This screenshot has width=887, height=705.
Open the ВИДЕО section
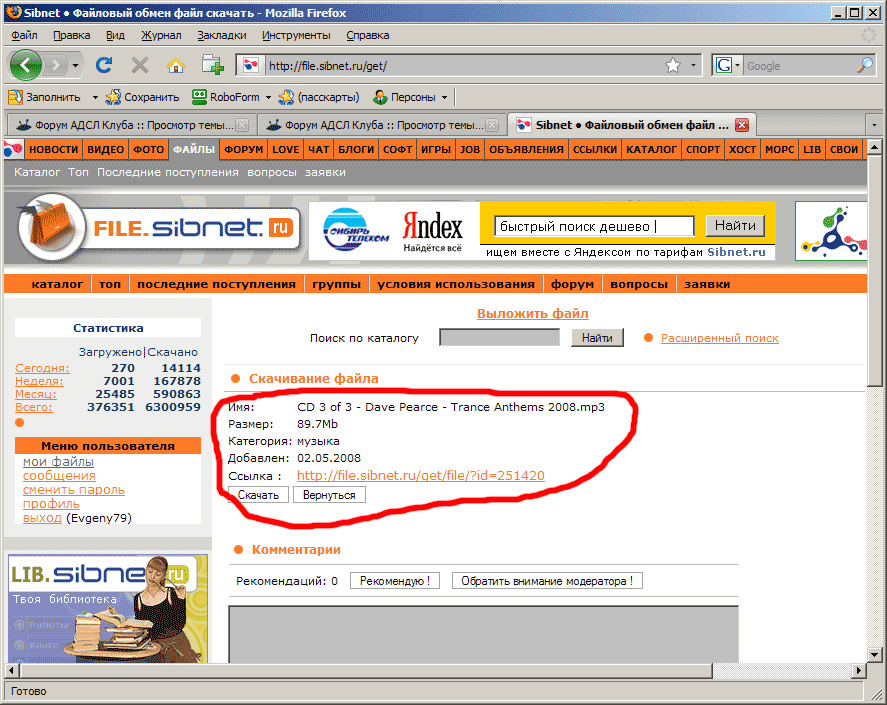point(106,149)
